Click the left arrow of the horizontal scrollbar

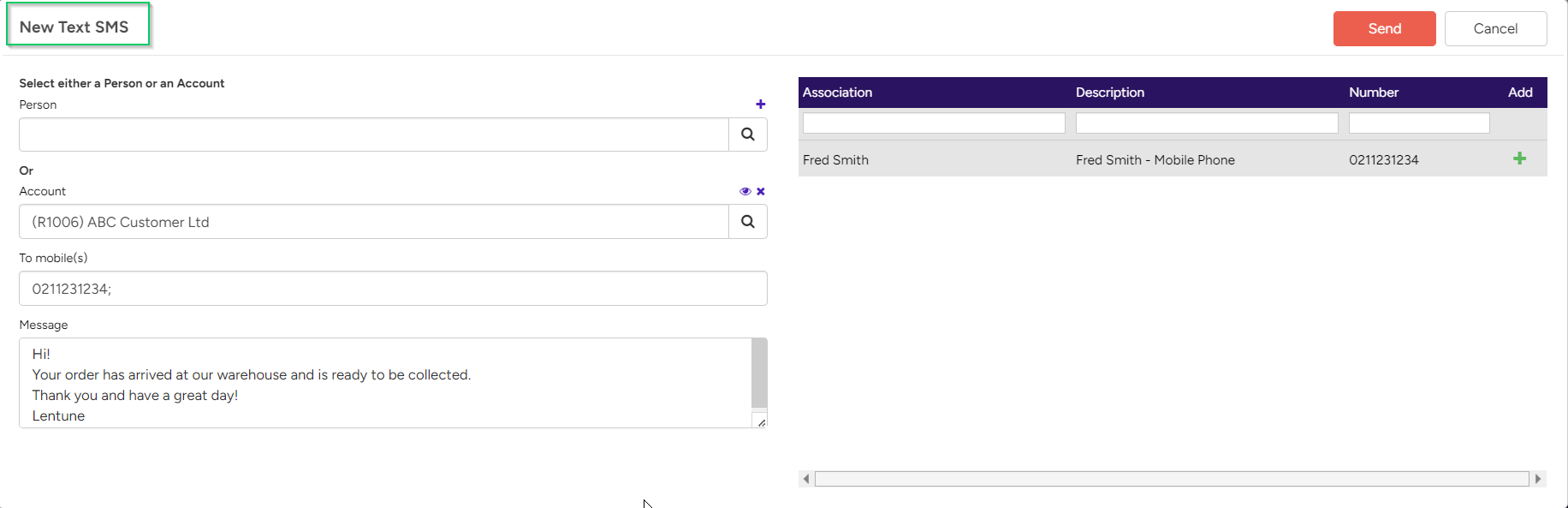point(806,479)
